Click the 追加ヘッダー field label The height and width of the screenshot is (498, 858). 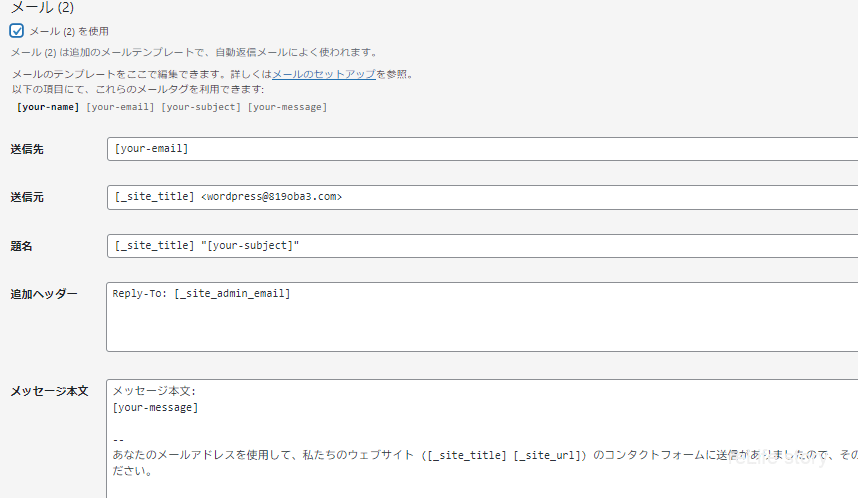coord(43,294)
